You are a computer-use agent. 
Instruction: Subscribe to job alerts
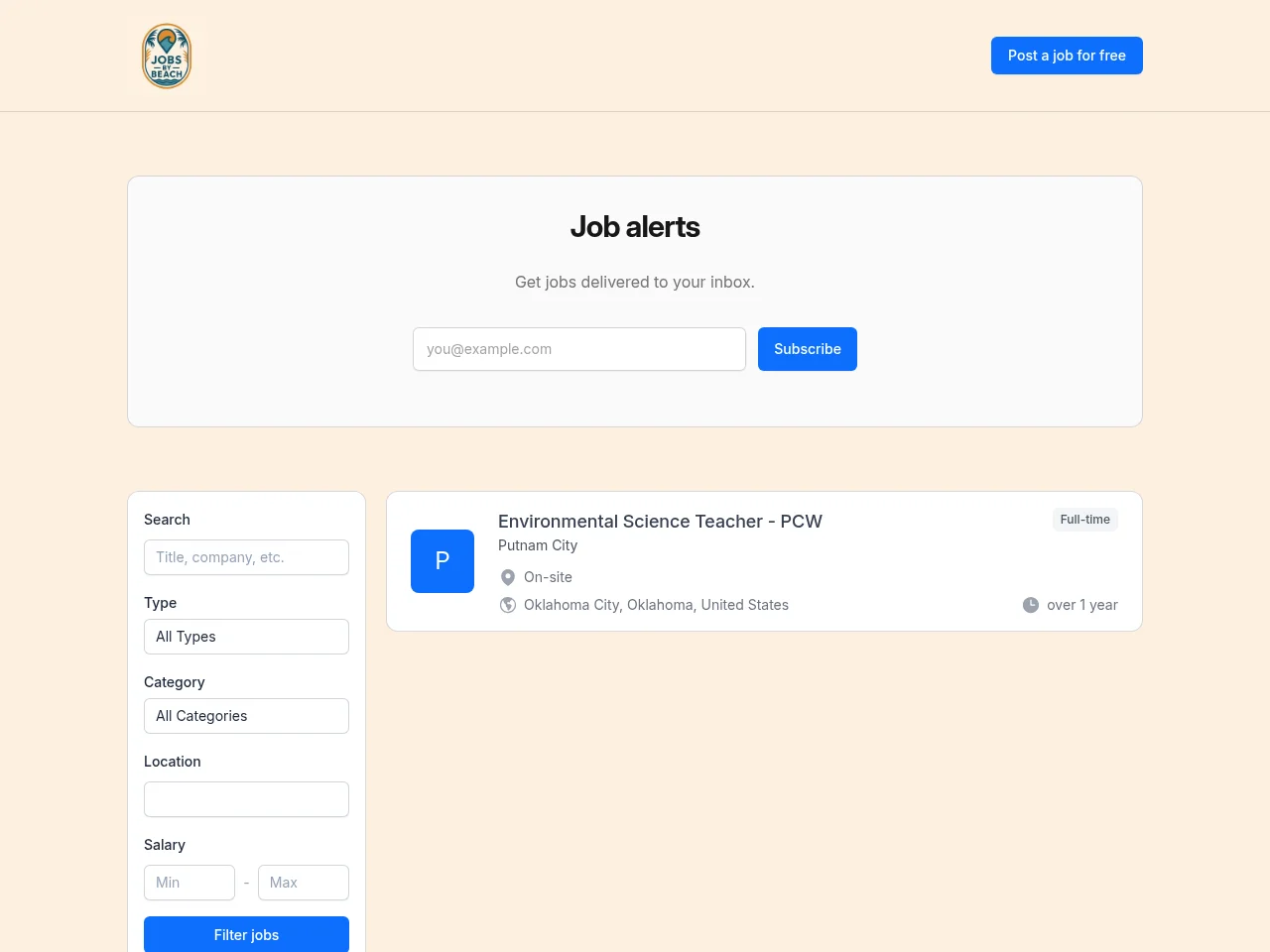808,349
